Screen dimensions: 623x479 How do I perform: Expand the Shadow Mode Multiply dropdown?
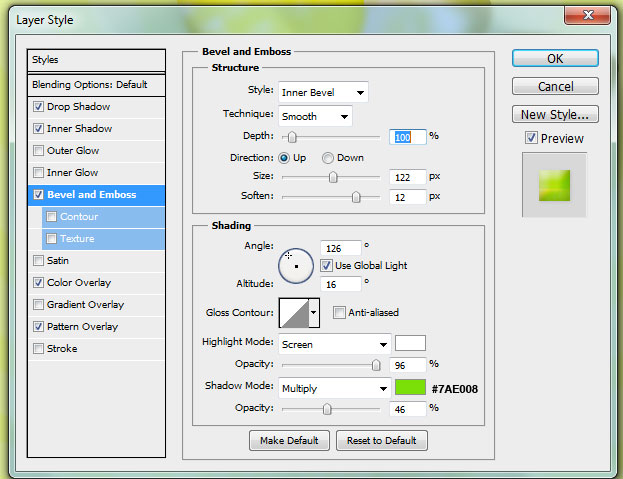click(x=334, y=388)
